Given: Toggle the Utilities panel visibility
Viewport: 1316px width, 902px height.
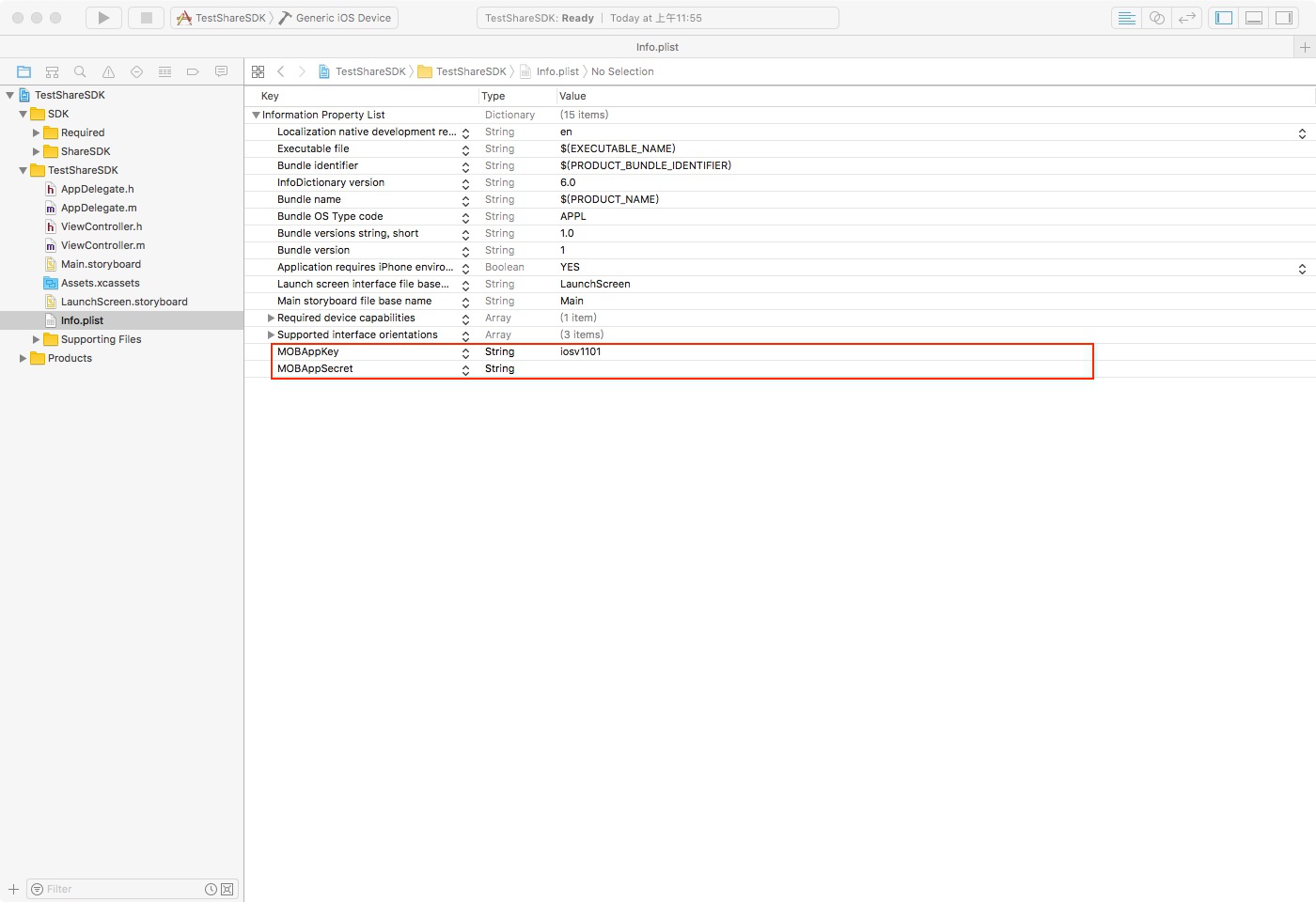Looking at the screenshot, I should point(1283,18).
